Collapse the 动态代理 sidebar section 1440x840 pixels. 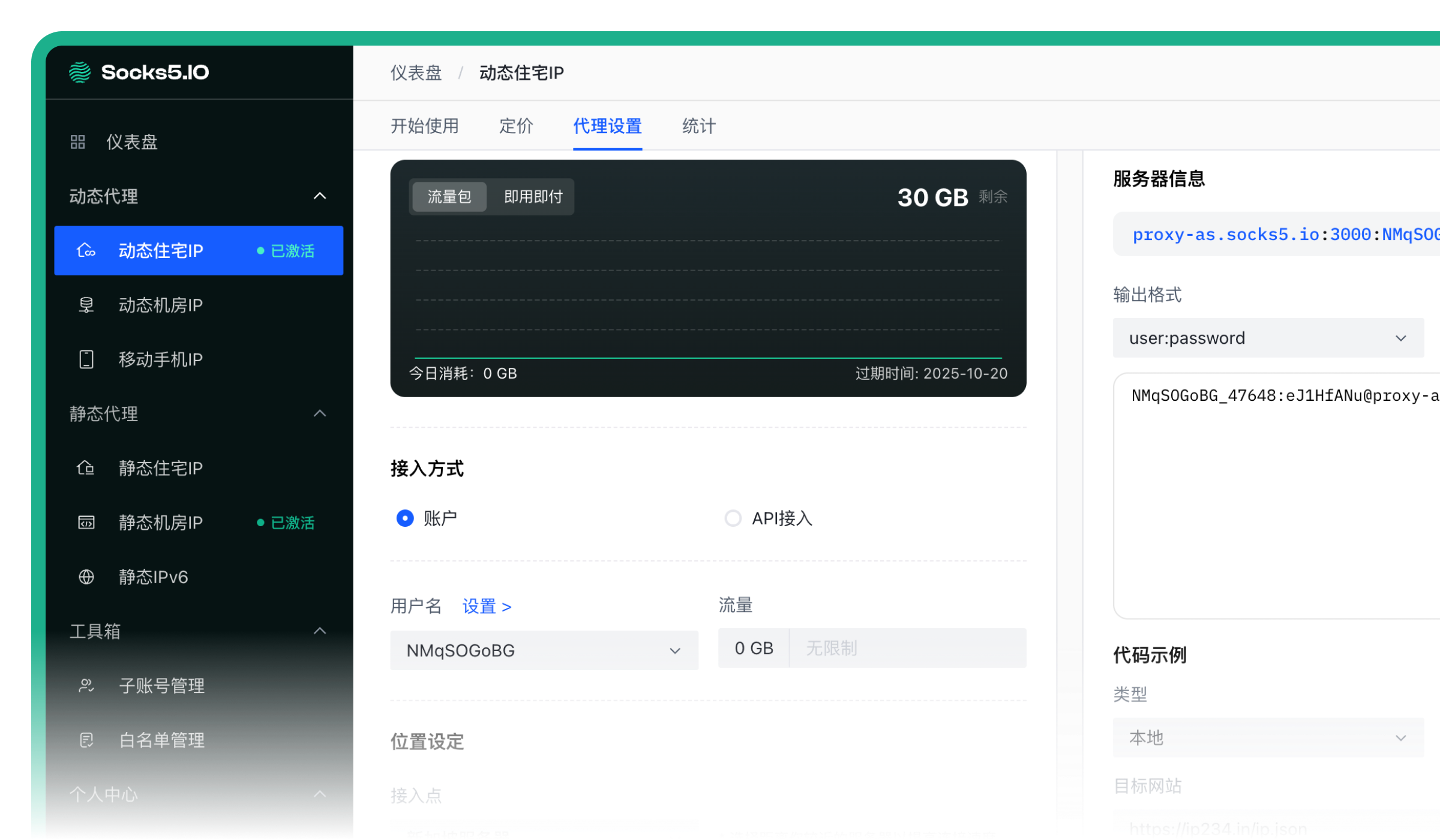[320, 196]
